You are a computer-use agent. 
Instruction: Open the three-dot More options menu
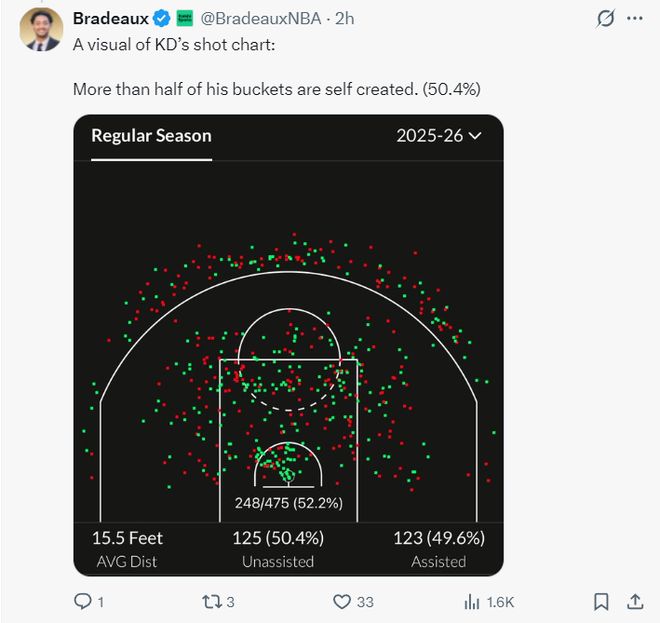634,19
